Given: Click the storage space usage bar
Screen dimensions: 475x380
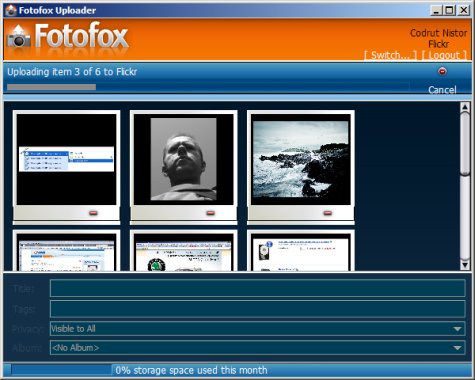Looking at the screenshot, I should pos(62,370).
